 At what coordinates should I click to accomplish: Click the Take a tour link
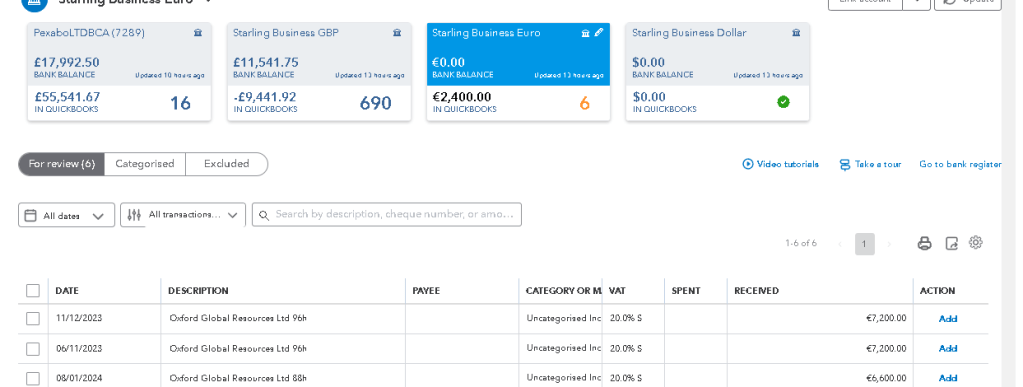(x=878, y=164)
